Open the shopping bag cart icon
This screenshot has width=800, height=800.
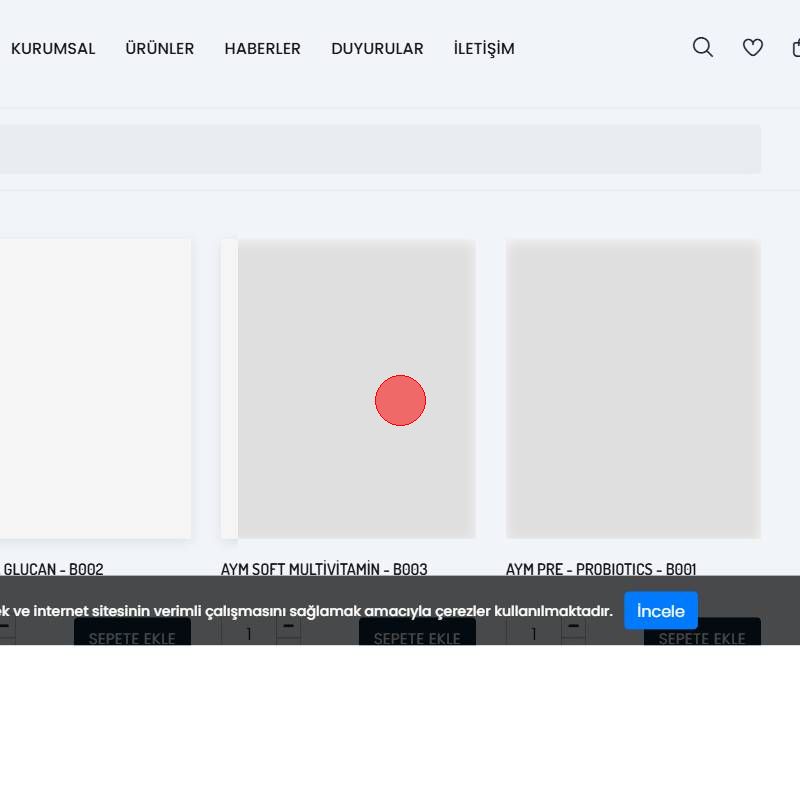tap(796, 47)
